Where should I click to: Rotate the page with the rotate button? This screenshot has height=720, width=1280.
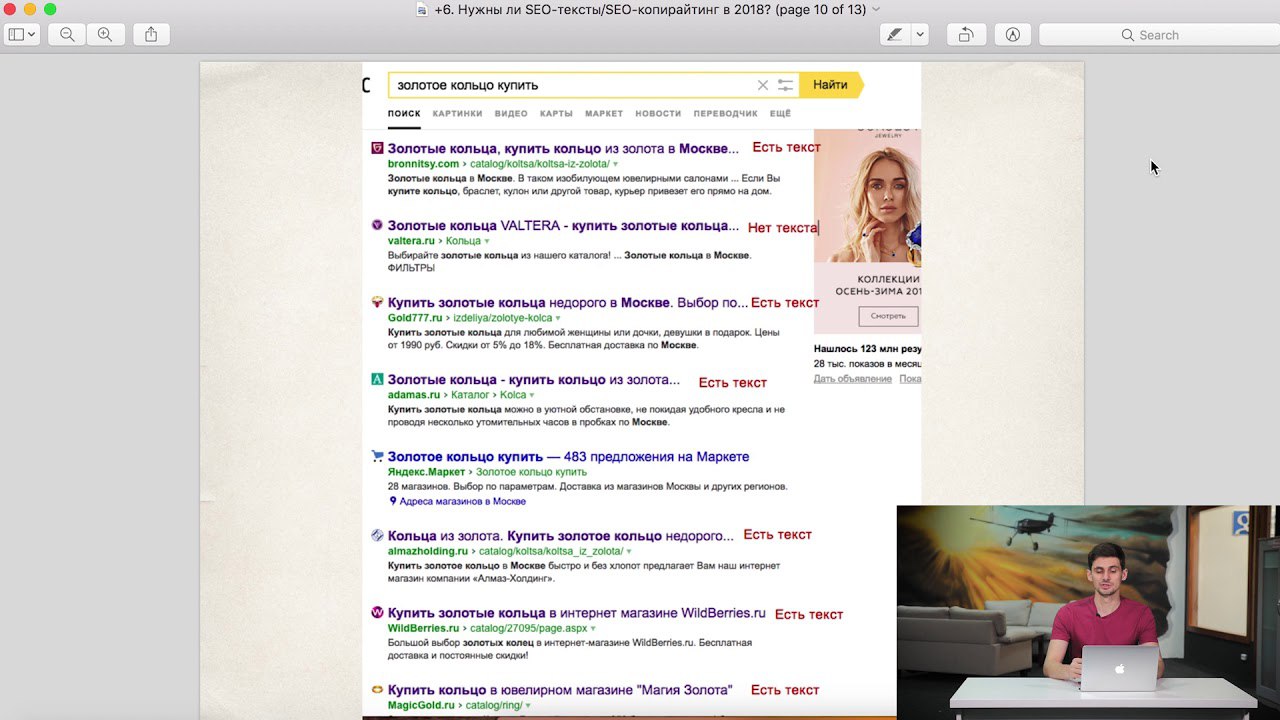point(966,34)
